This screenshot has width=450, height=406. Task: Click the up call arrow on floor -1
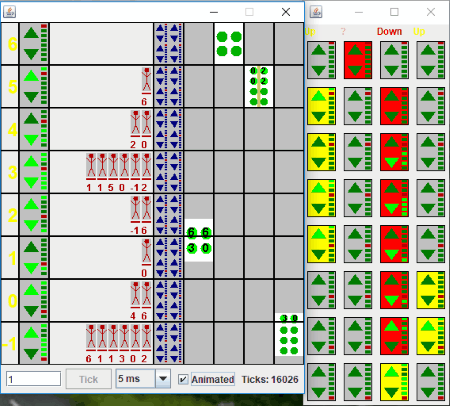point(31,333)
